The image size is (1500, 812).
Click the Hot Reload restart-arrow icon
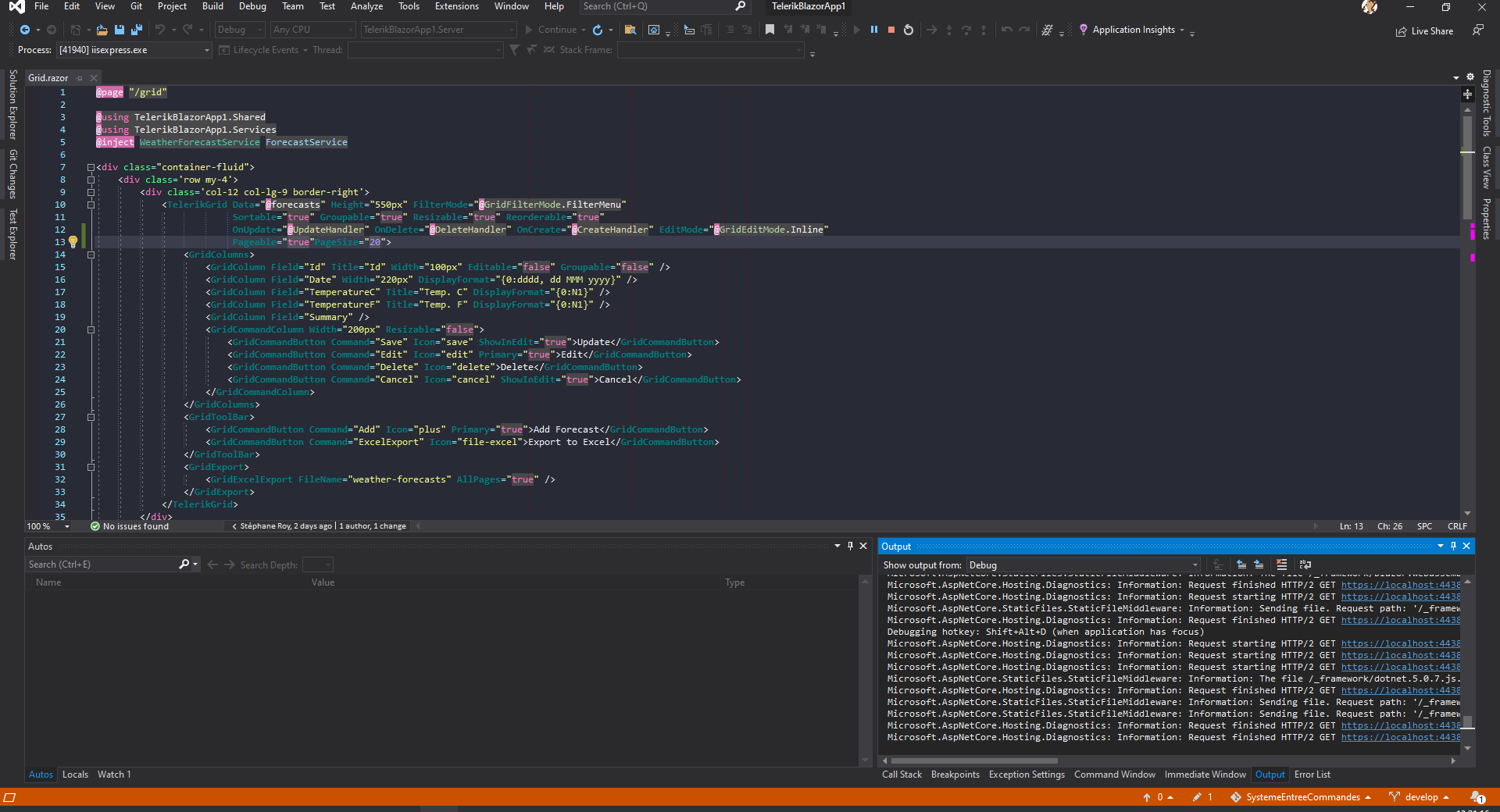pyautogui.click(x=598, y=30)
